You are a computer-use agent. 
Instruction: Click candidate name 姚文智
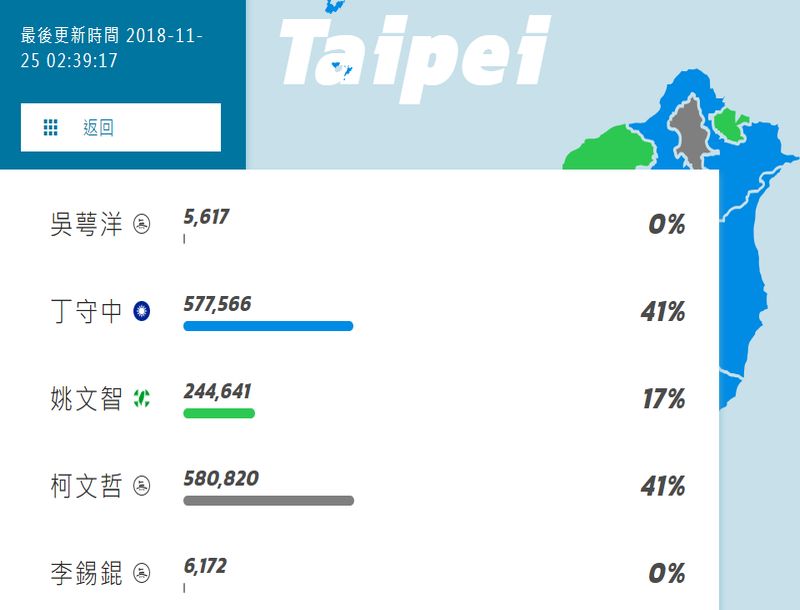tap(86, 398)
